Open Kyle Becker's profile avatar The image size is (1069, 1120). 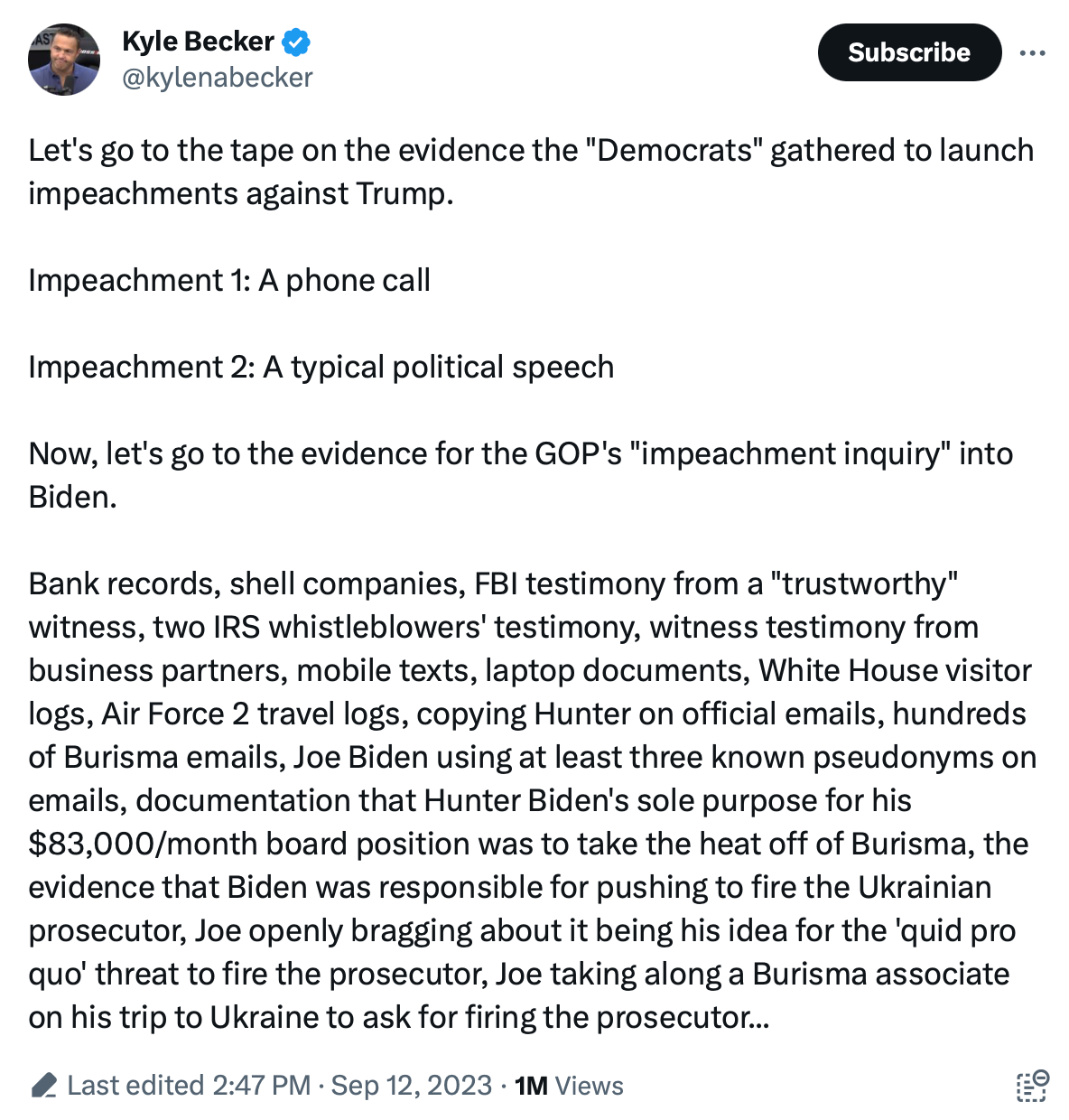(x=63, y=60)
